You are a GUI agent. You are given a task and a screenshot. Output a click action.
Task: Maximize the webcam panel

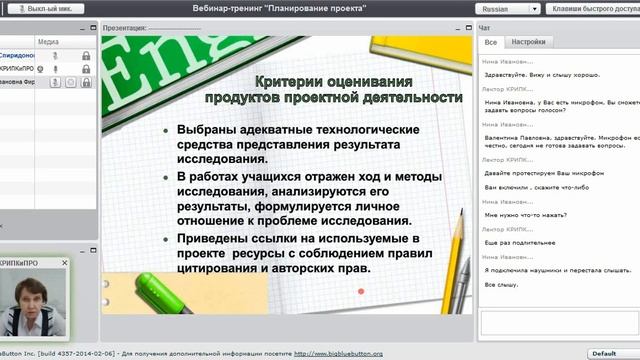tap(93, 250)
